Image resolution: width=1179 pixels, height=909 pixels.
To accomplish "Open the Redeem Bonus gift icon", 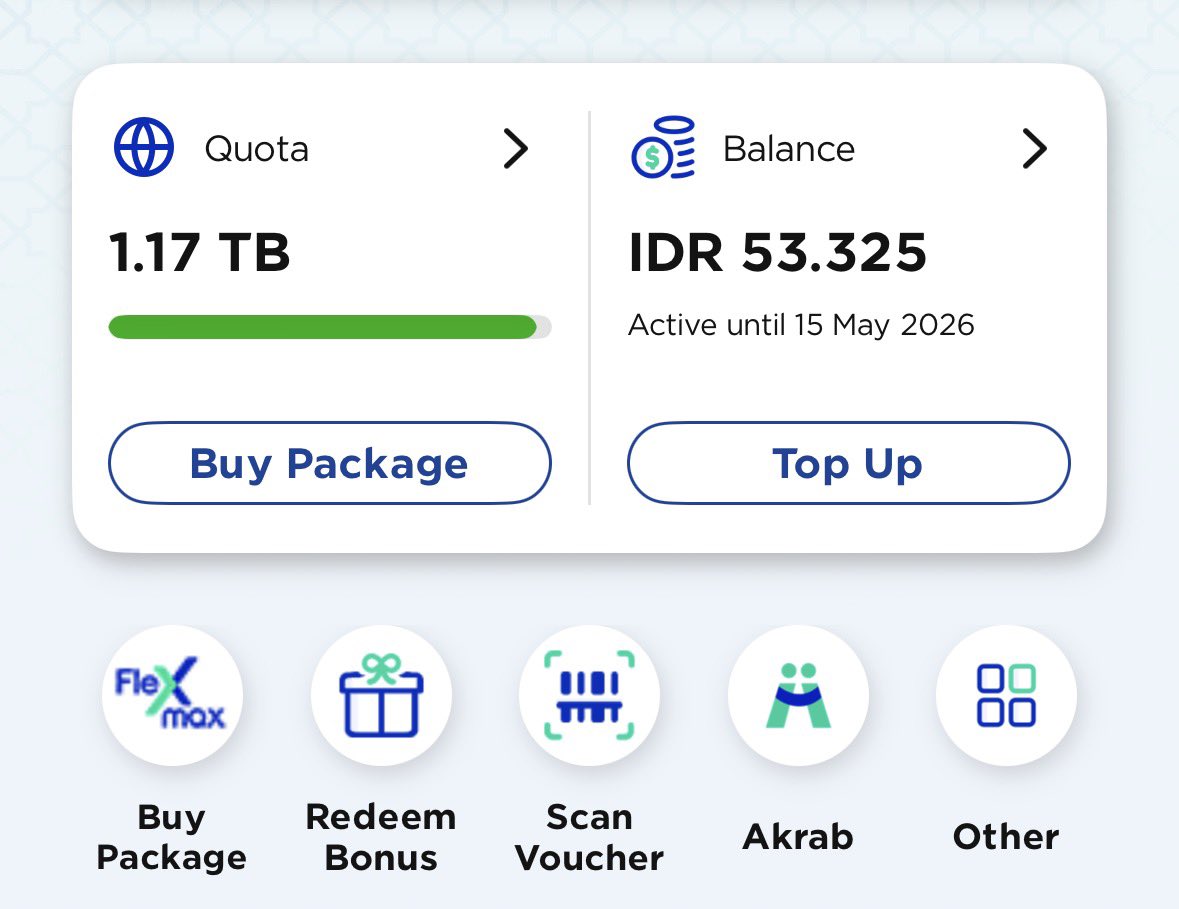I will pyautogui.click(x=381, y=695).
